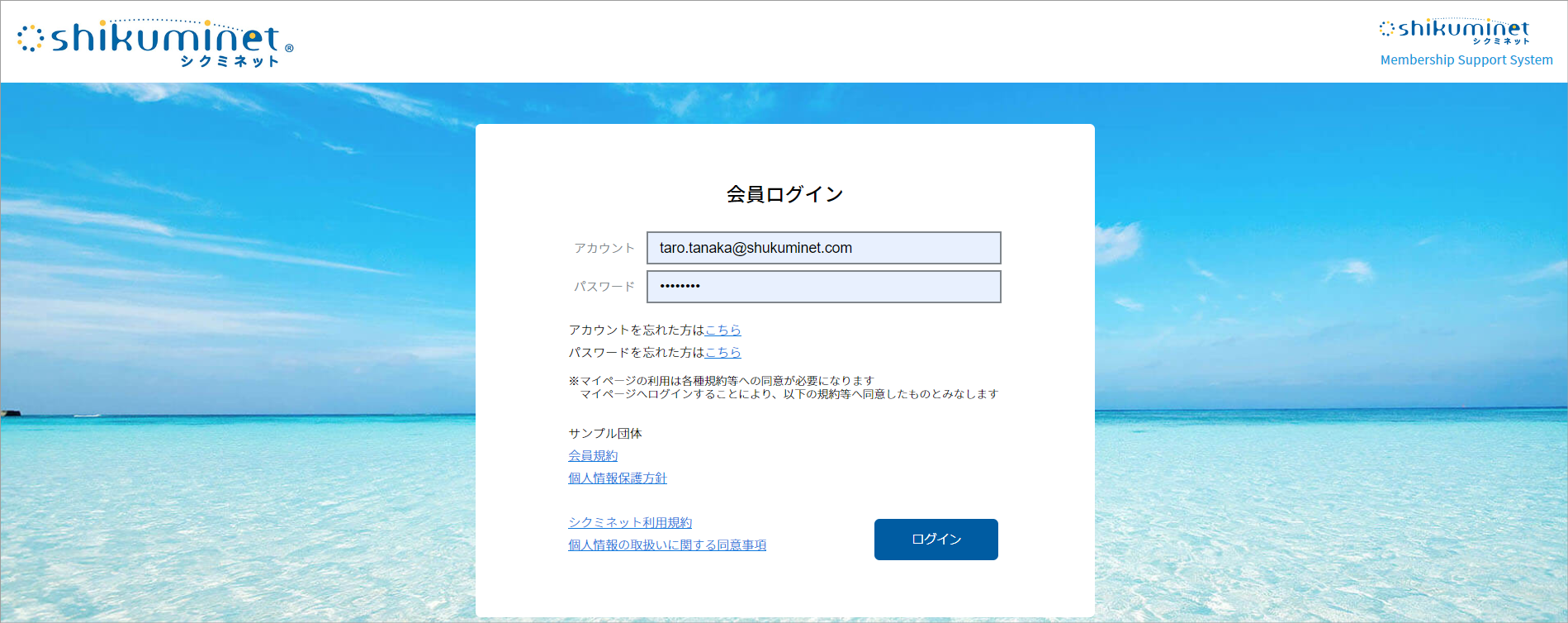
Task: Click the large shikuminet logo in header
Action: (165, 39)
